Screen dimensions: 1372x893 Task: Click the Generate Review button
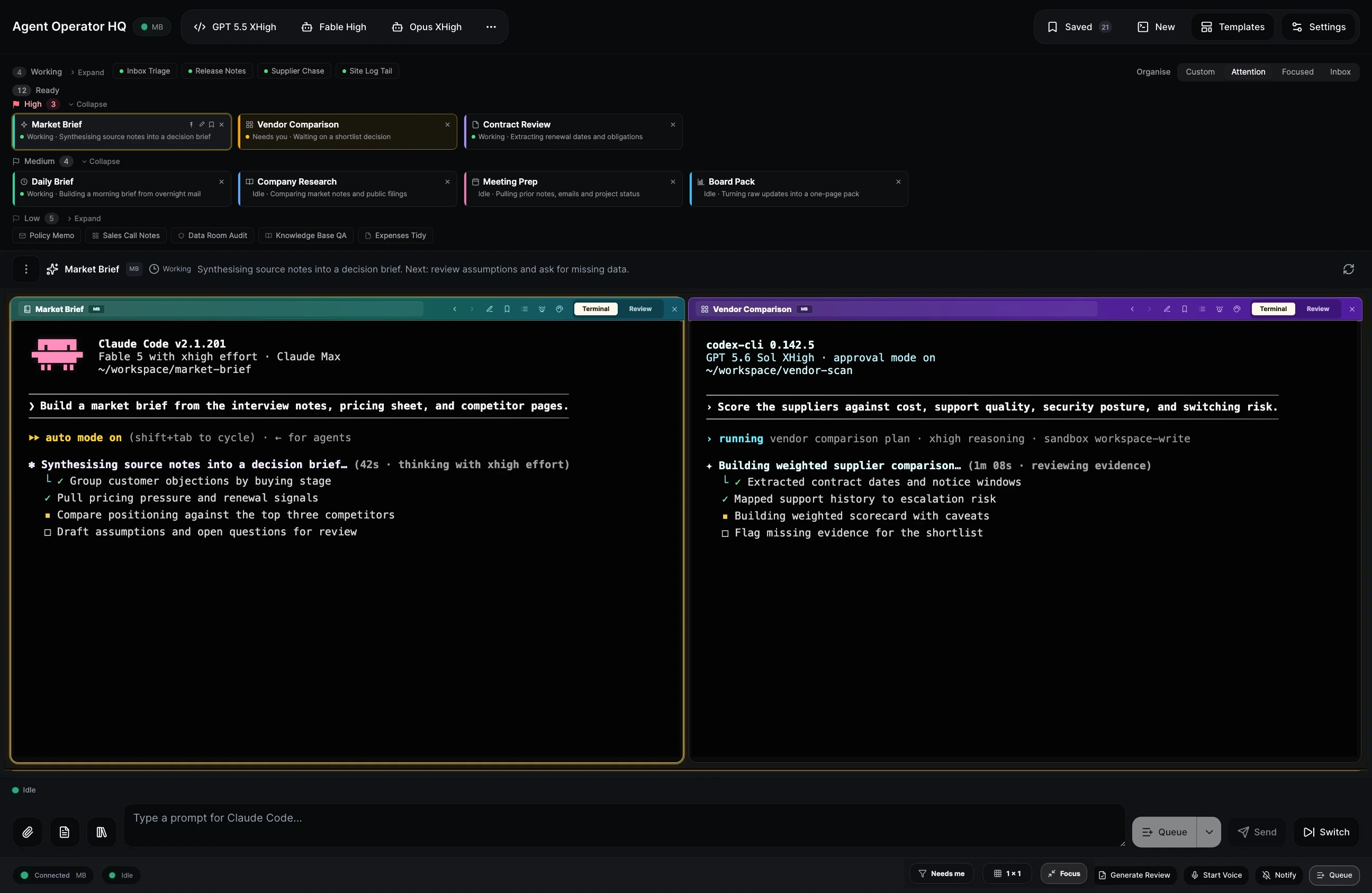[1134, 874]
